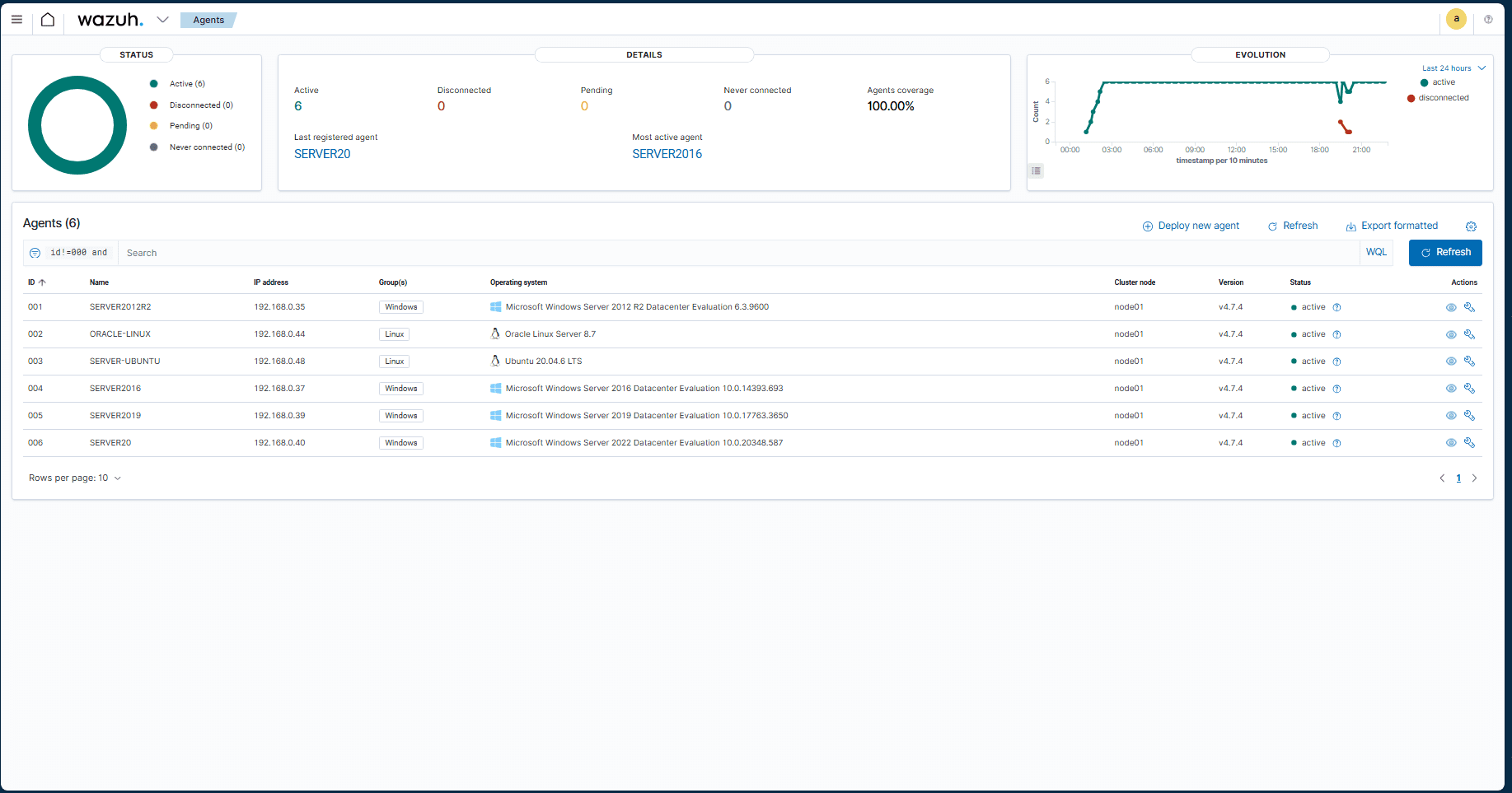
Task: Open the table settings gear icon
Action: coord(1471,226)
